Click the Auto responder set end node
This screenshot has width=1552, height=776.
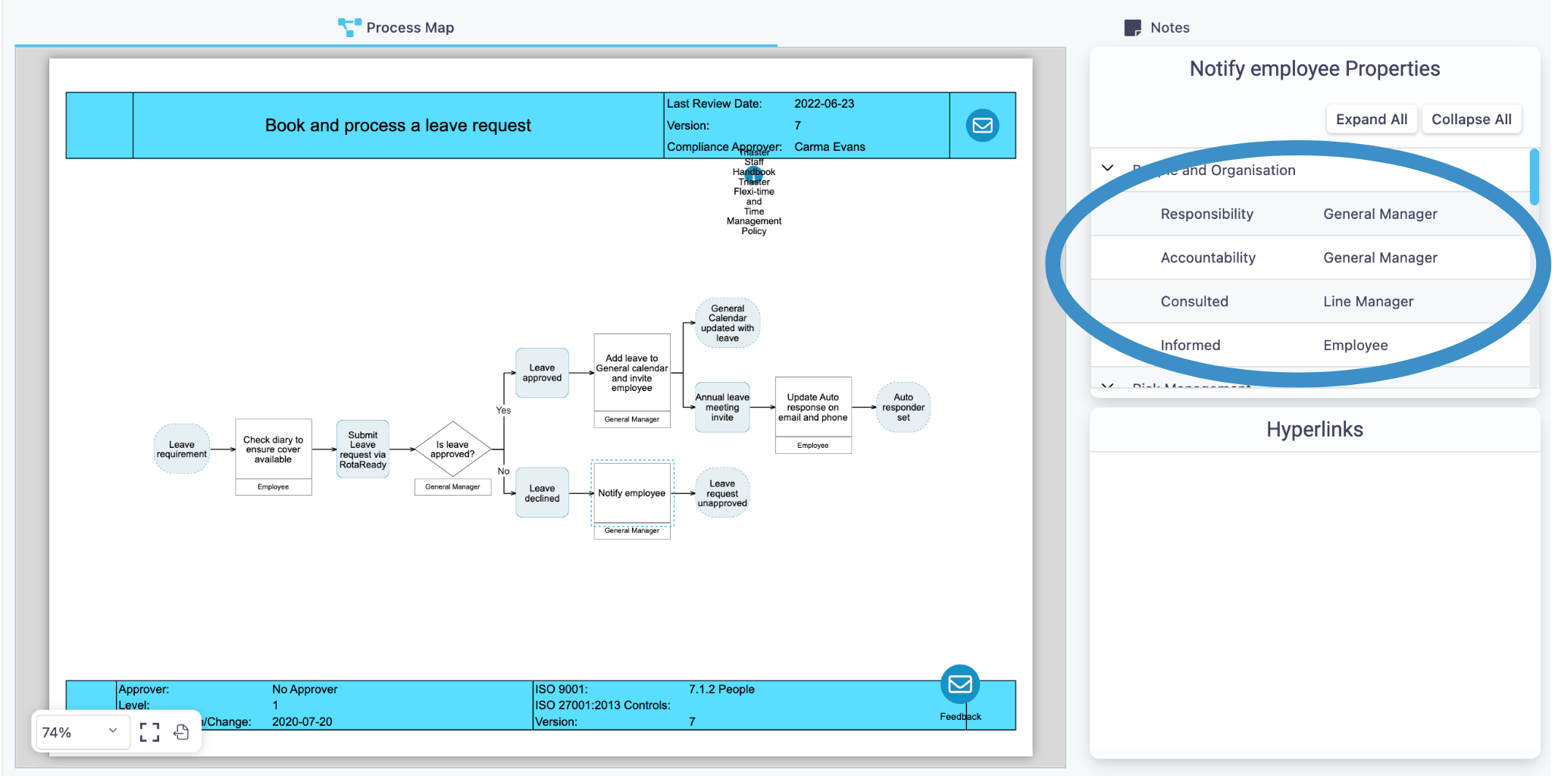click(902, 407)
